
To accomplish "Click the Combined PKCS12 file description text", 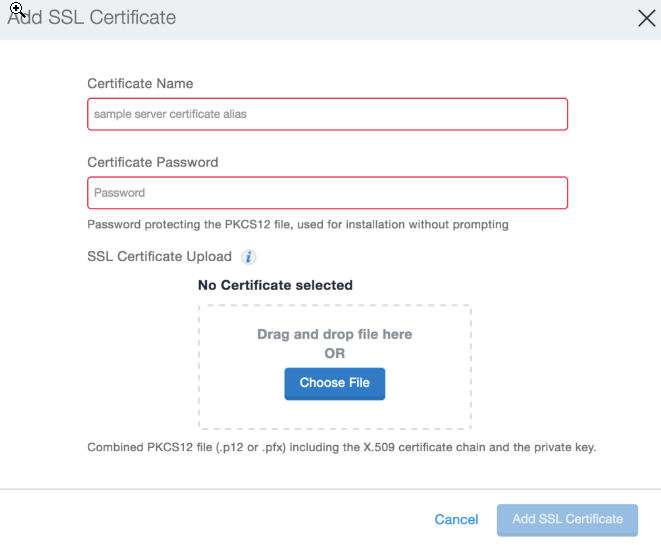I will [x=341, y=447].
